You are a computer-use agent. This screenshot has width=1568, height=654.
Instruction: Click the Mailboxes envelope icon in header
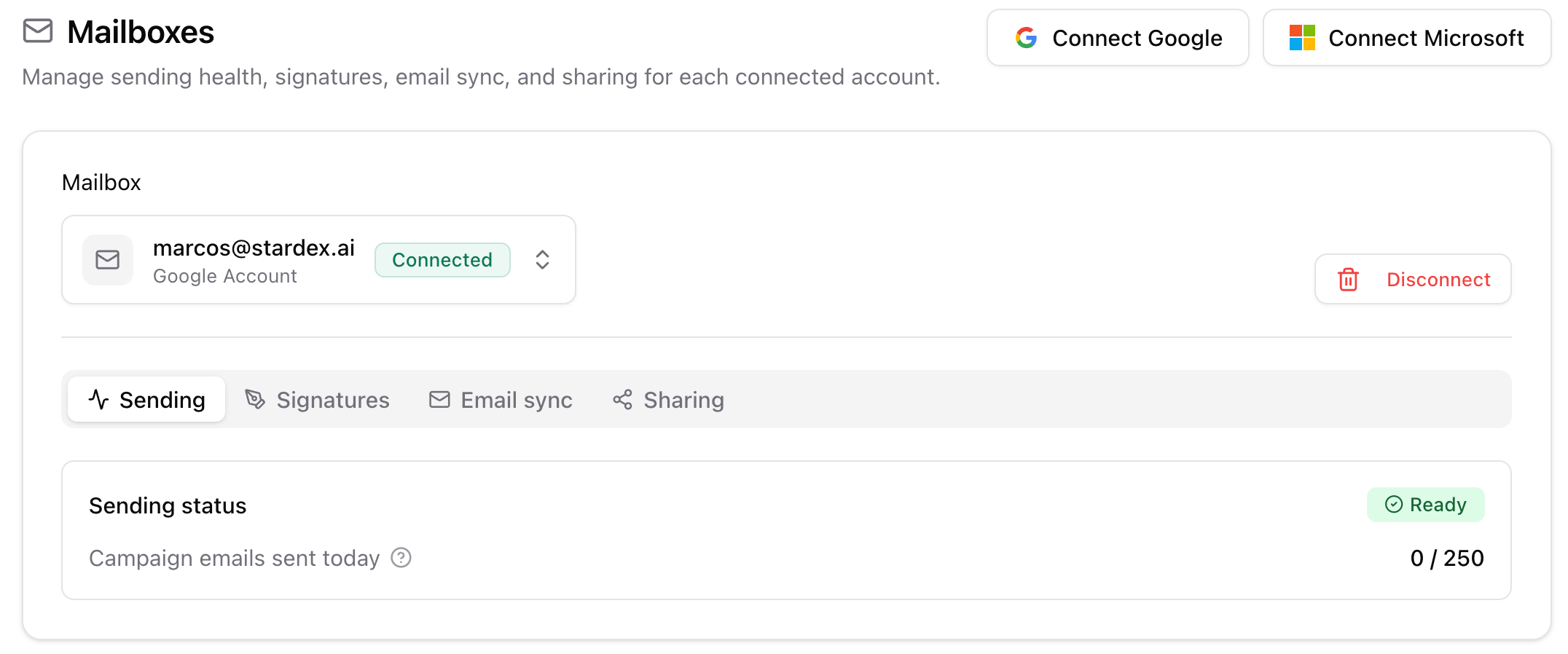tap(38, 31)
